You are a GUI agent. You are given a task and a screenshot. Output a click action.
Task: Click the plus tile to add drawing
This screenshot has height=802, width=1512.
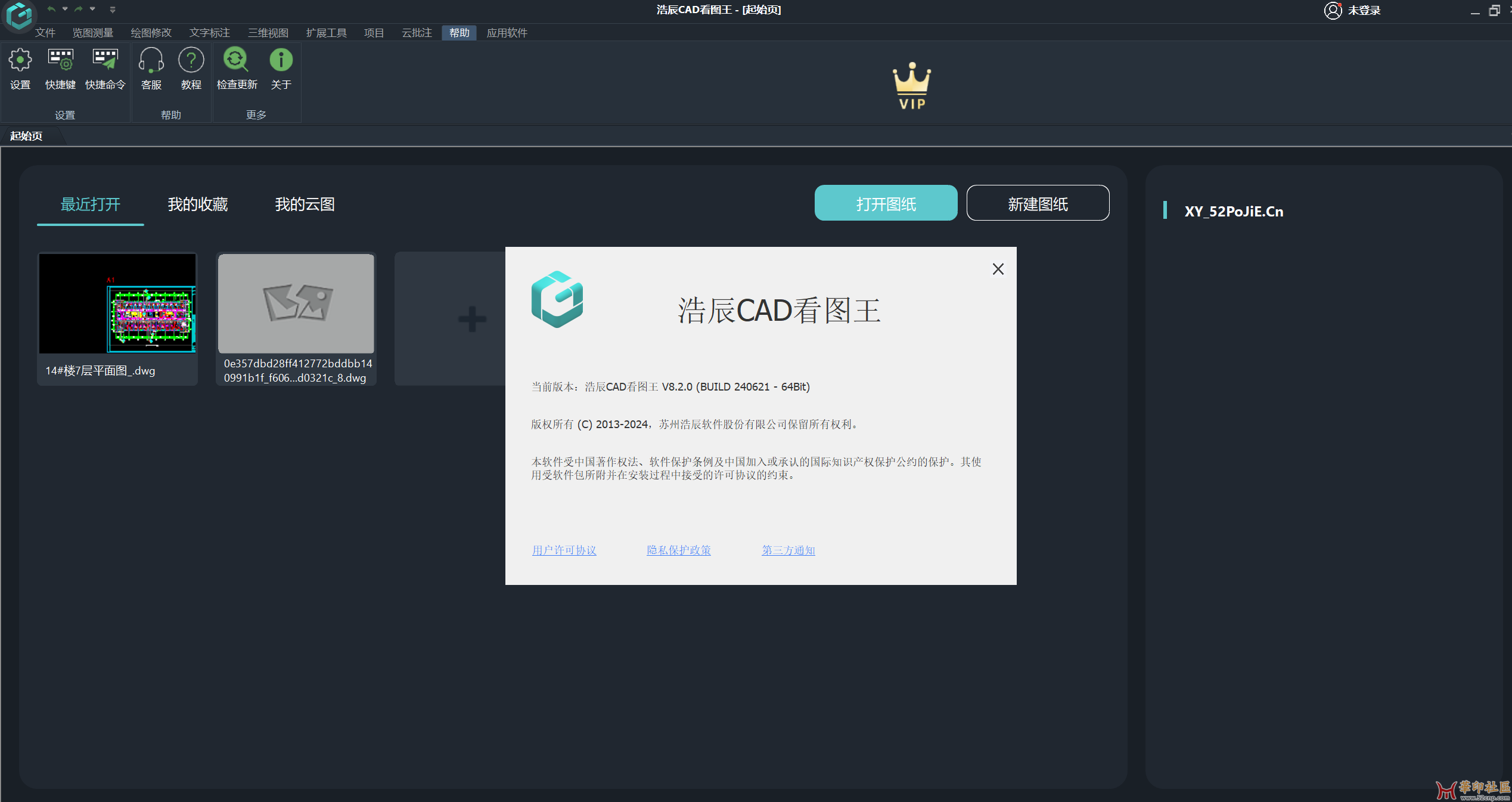(472, 319)
